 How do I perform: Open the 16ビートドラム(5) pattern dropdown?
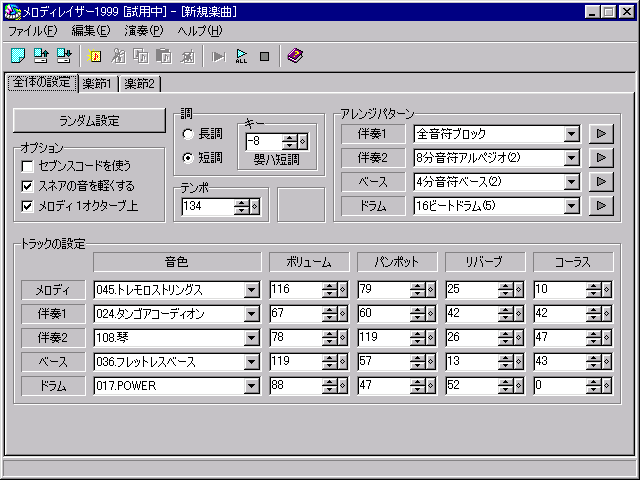tap(572, 206)
